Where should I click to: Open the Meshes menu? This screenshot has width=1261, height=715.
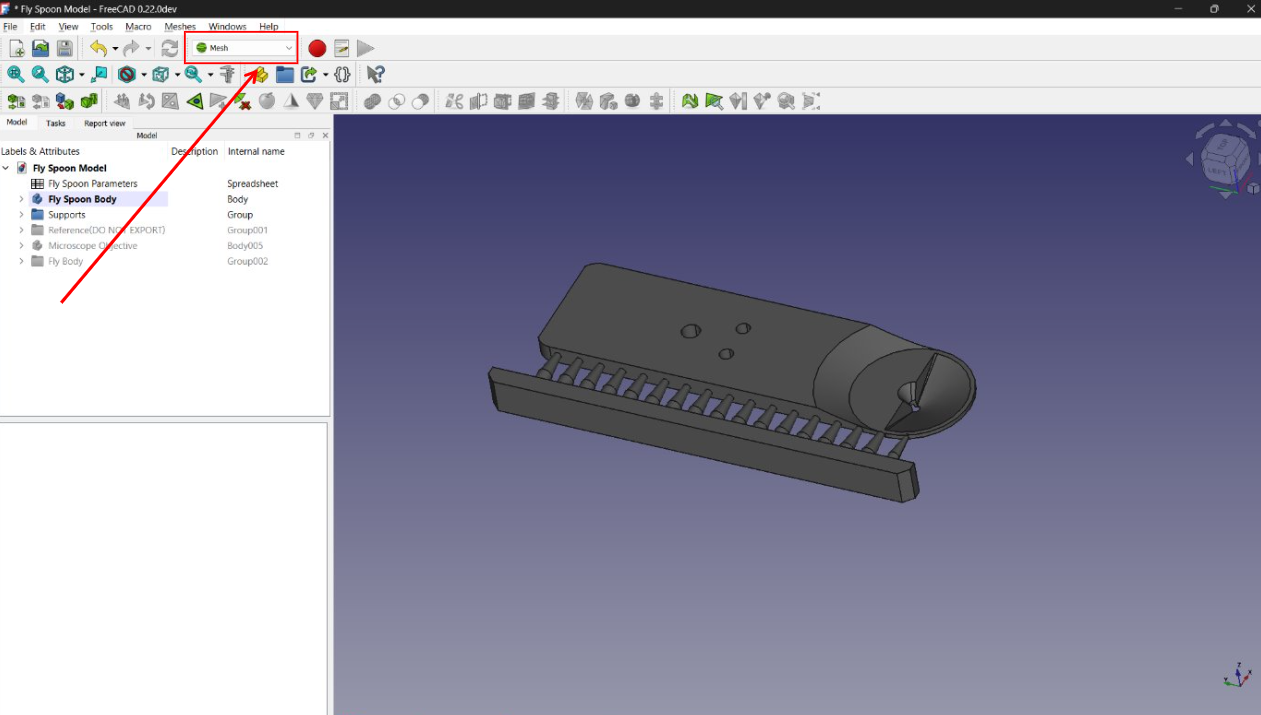[180, 27]
